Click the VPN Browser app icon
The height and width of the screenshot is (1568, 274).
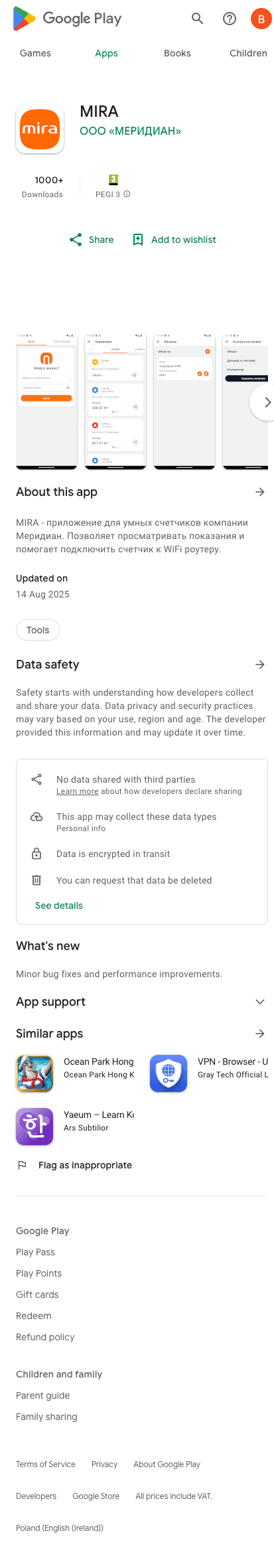pyautogui.click(x=169, y=1073)
